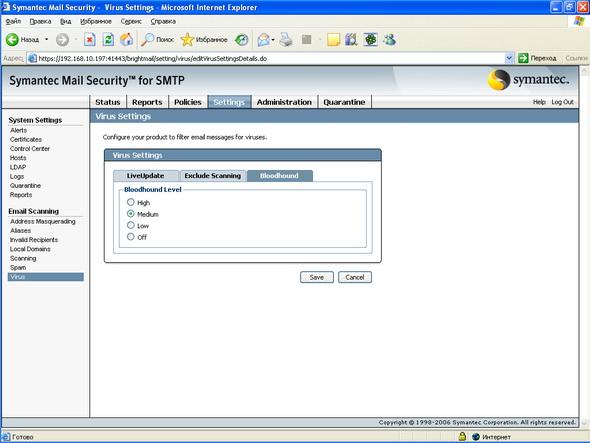Screen dimensions: 590x443
Task: Switch to the Bloodhound tab
Action: coord(279,176)
